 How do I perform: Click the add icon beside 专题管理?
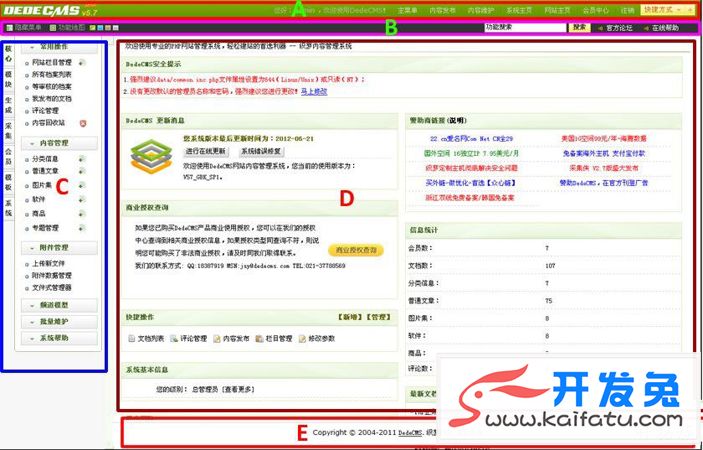coord(81,228)
